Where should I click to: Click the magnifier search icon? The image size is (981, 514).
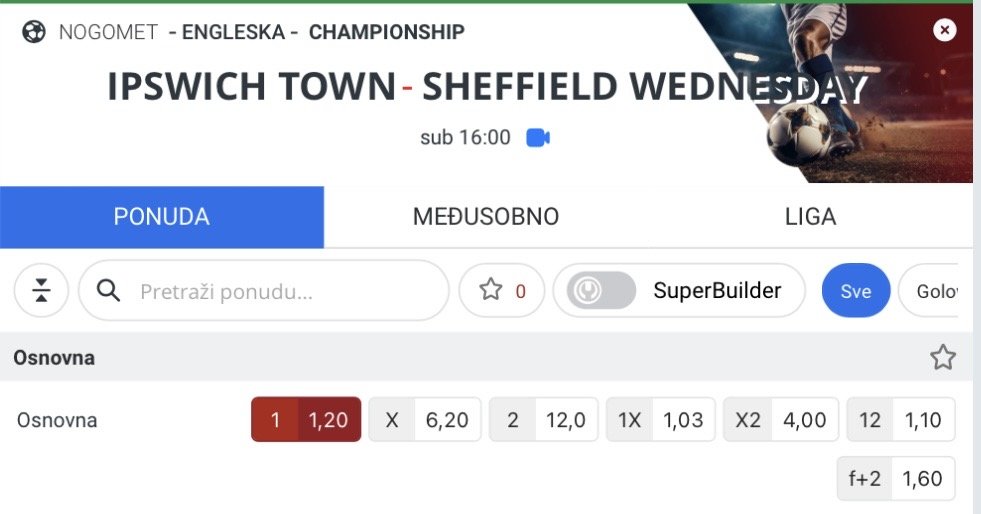(x=109, y=291)
